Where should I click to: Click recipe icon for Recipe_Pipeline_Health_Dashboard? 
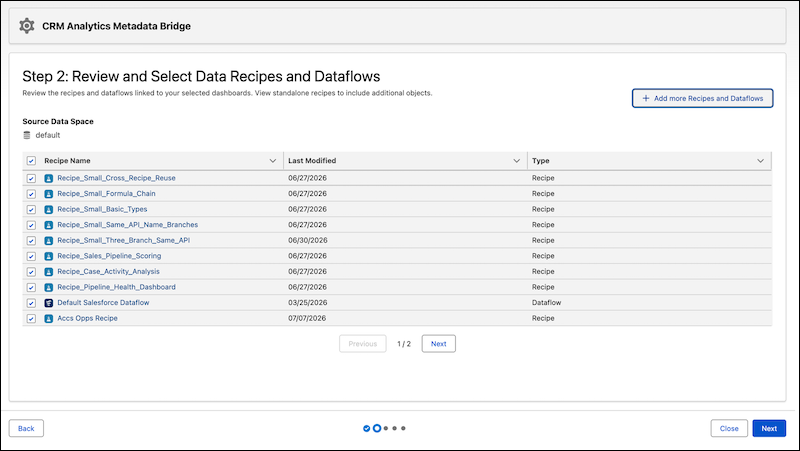48,287
